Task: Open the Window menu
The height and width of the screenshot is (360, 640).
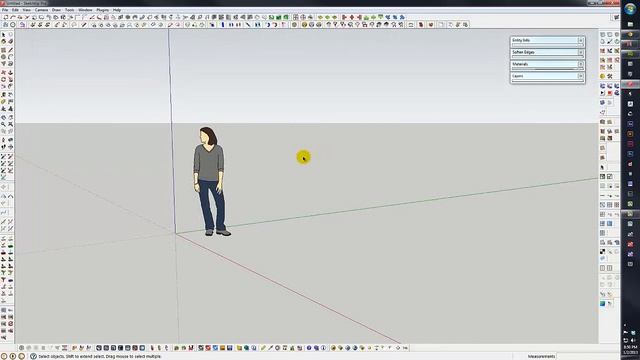Action: pyautogui.click(x=85, y=10)
